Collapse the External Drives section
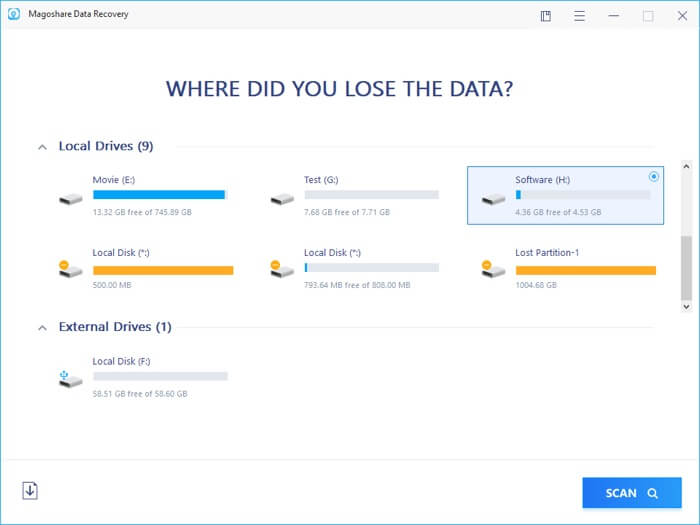 (x=42, y=328)
